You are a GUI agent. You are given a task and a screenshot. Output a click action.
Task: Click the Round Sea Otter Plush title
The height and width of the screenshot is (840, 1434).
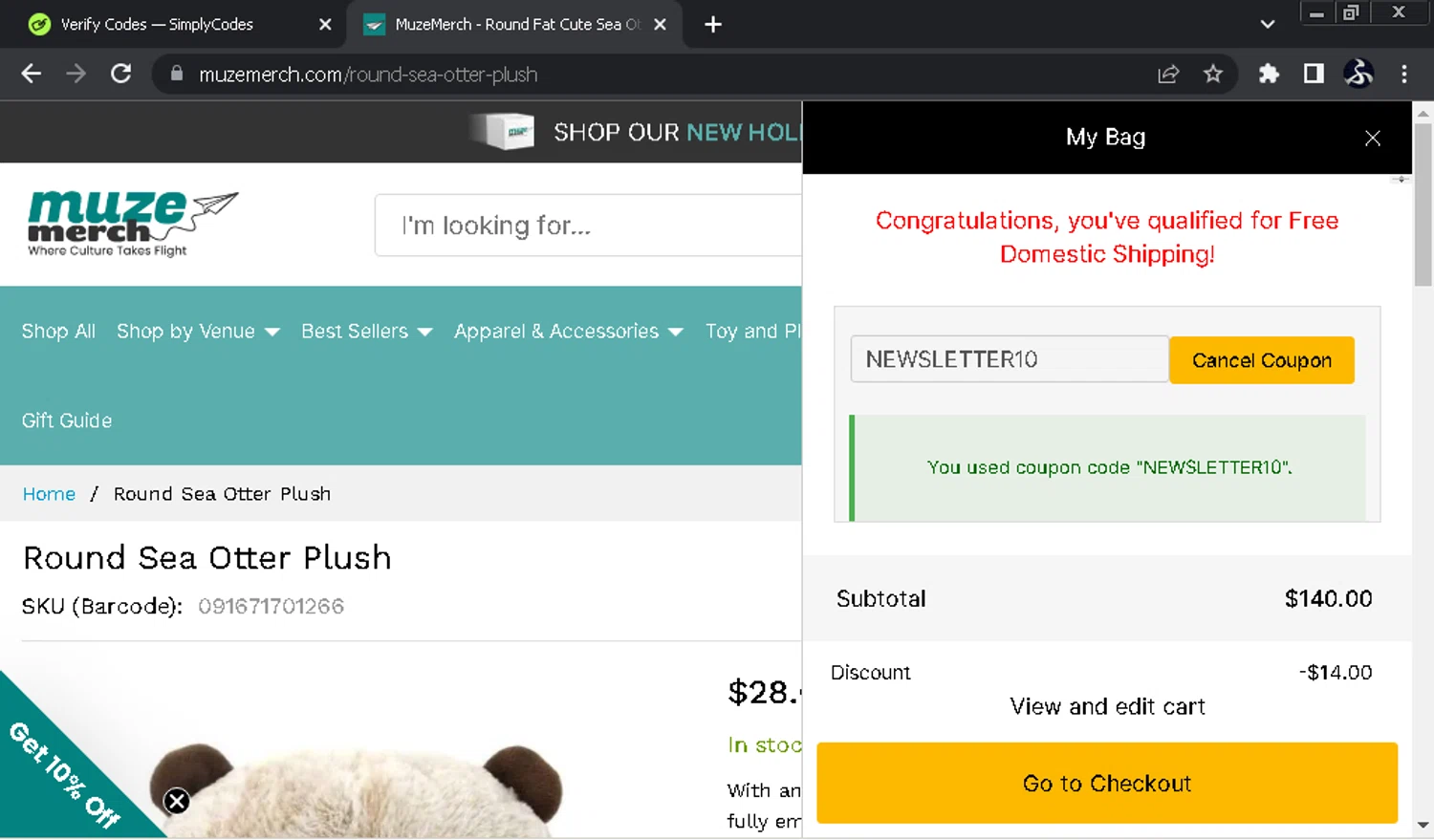tap(206, 557)
